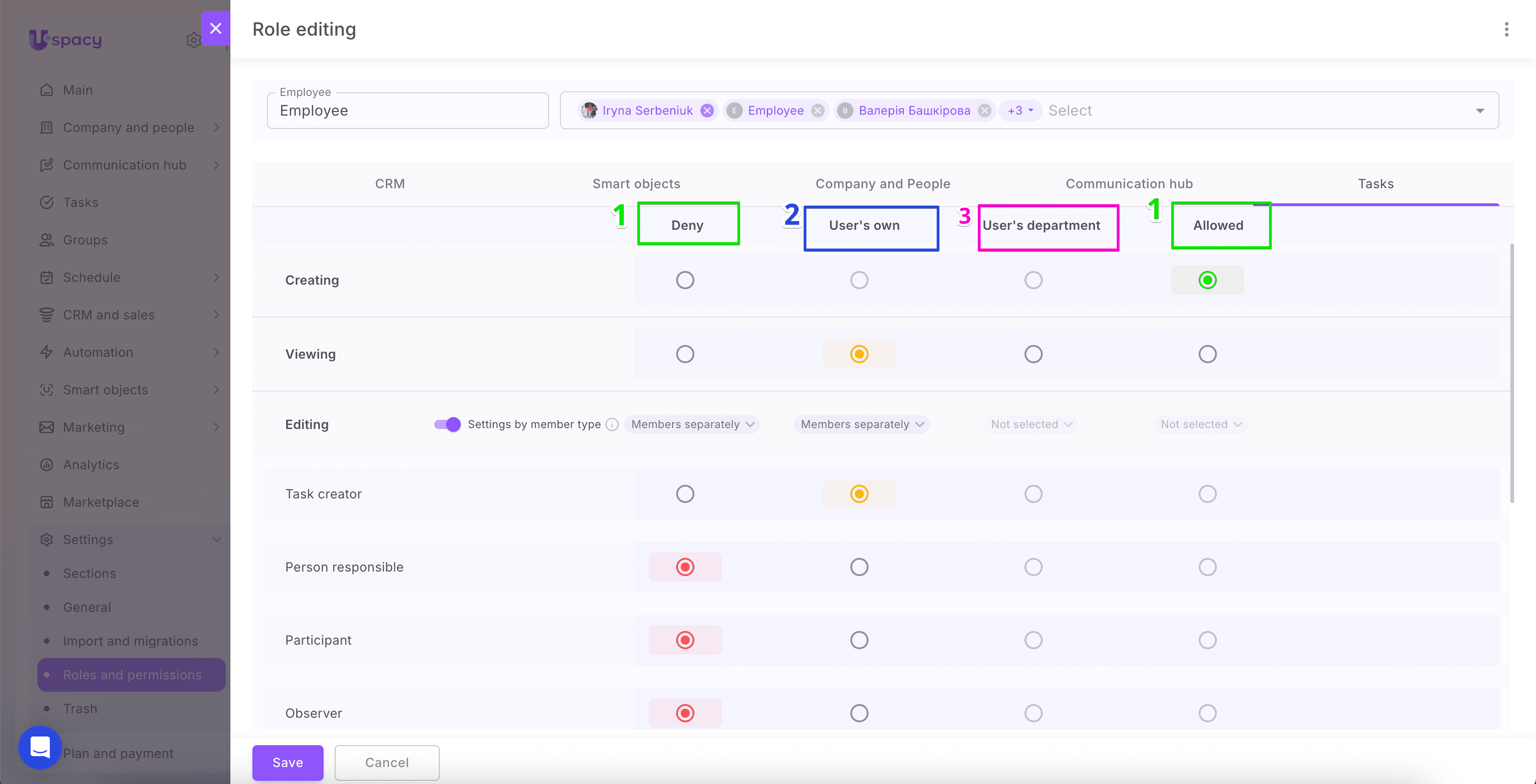Click the Marketing envelope icon in sidebar
Screen dimensions: 1536x784
point(47,427)
